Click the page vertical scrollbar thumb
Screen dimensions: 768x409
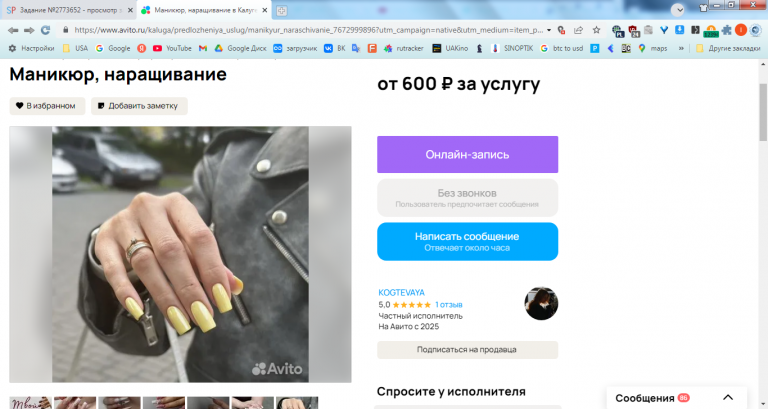coord(763,112)
